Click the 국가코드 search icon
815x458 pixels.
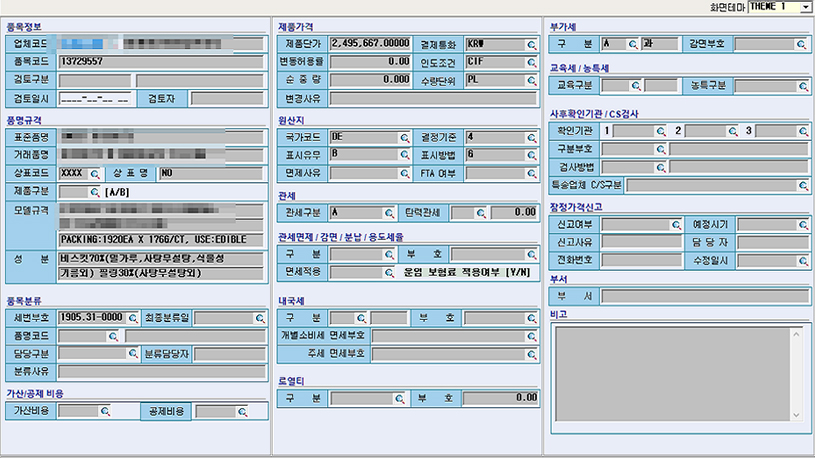(x=404, y=137)
